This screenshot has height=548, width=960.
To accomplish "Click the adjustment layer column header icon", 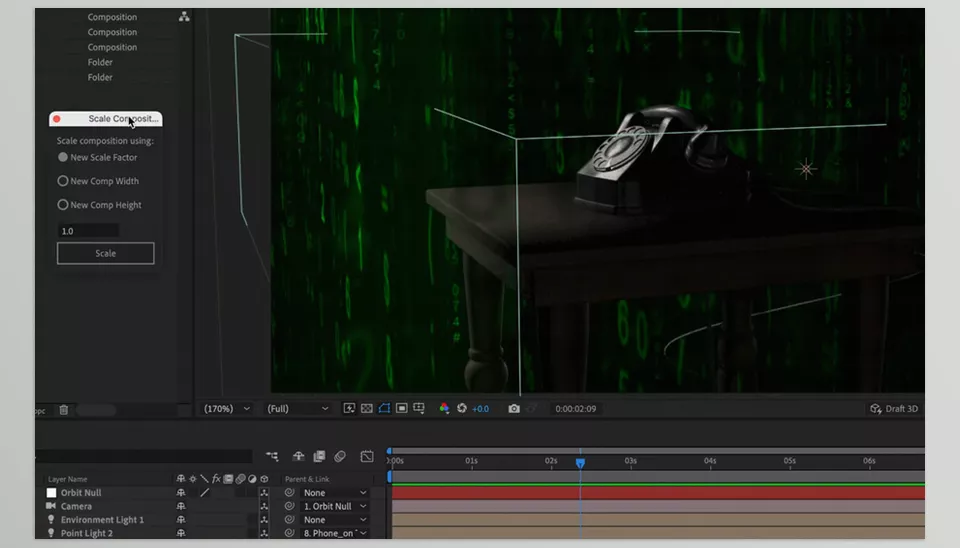I will (x=252, y=479).
